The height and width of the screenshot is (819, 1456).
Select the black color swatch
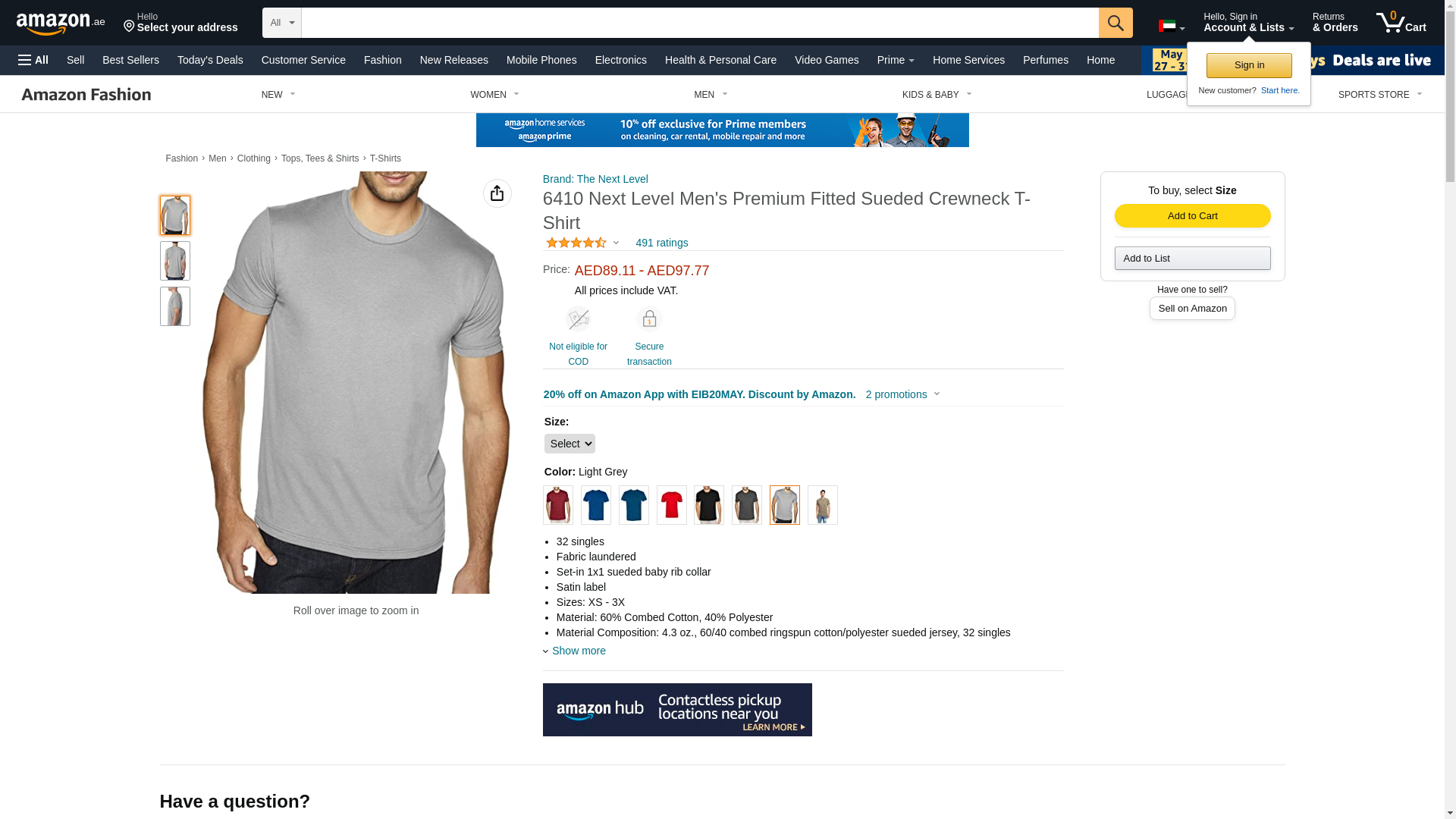pos(709,505)
